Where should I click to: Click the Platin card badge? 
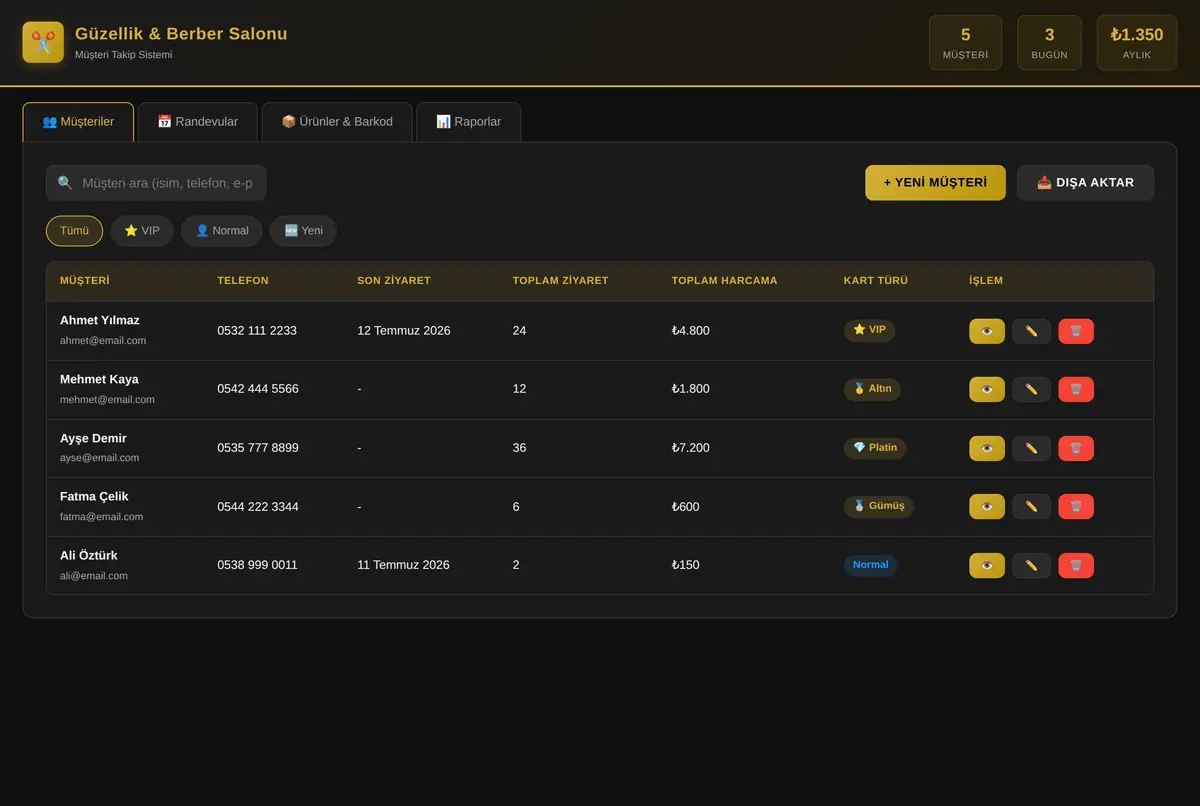point(875,448)
